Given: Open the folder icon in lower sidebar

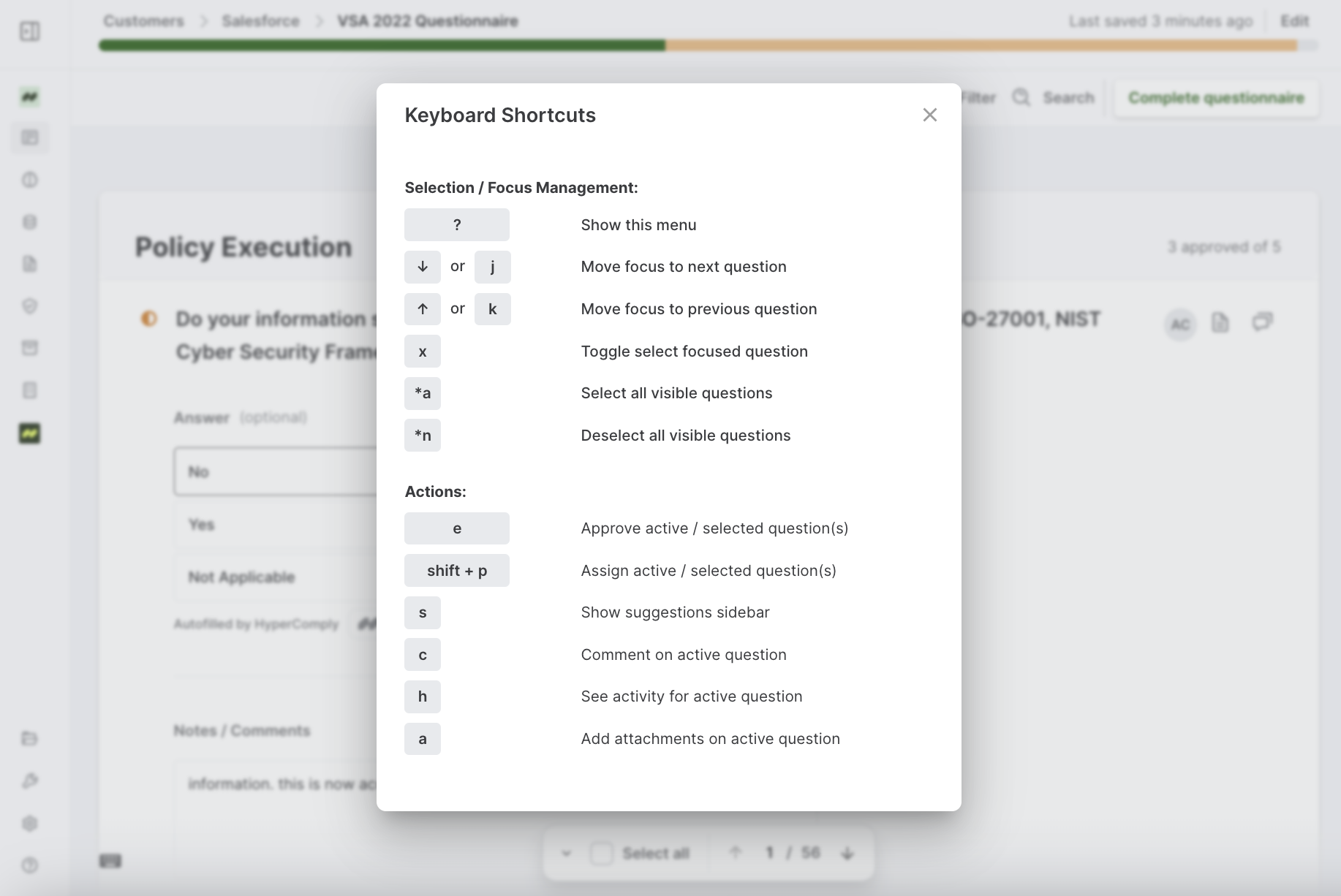Looking at the screenshot, I should [30, 738].
